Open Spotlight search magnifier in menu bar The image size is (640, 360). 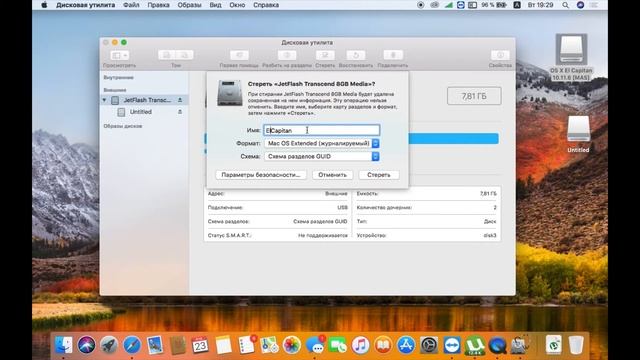tap(565, 5)
